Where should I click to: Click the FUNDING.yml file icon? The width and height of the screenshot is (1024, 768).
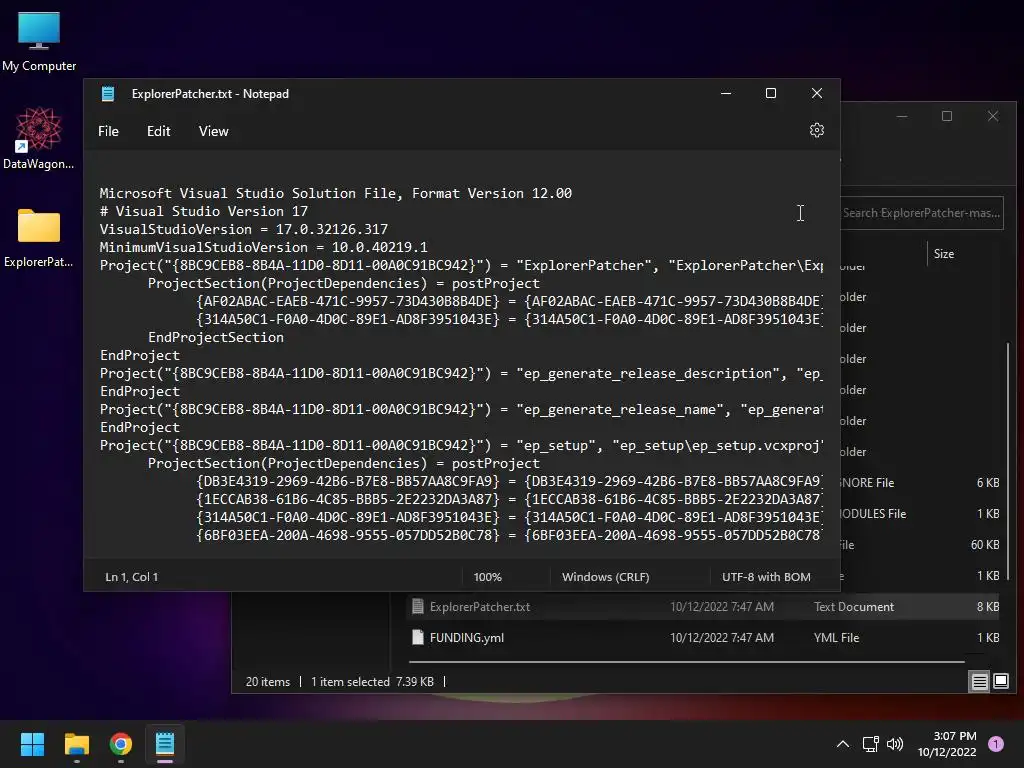418,637
